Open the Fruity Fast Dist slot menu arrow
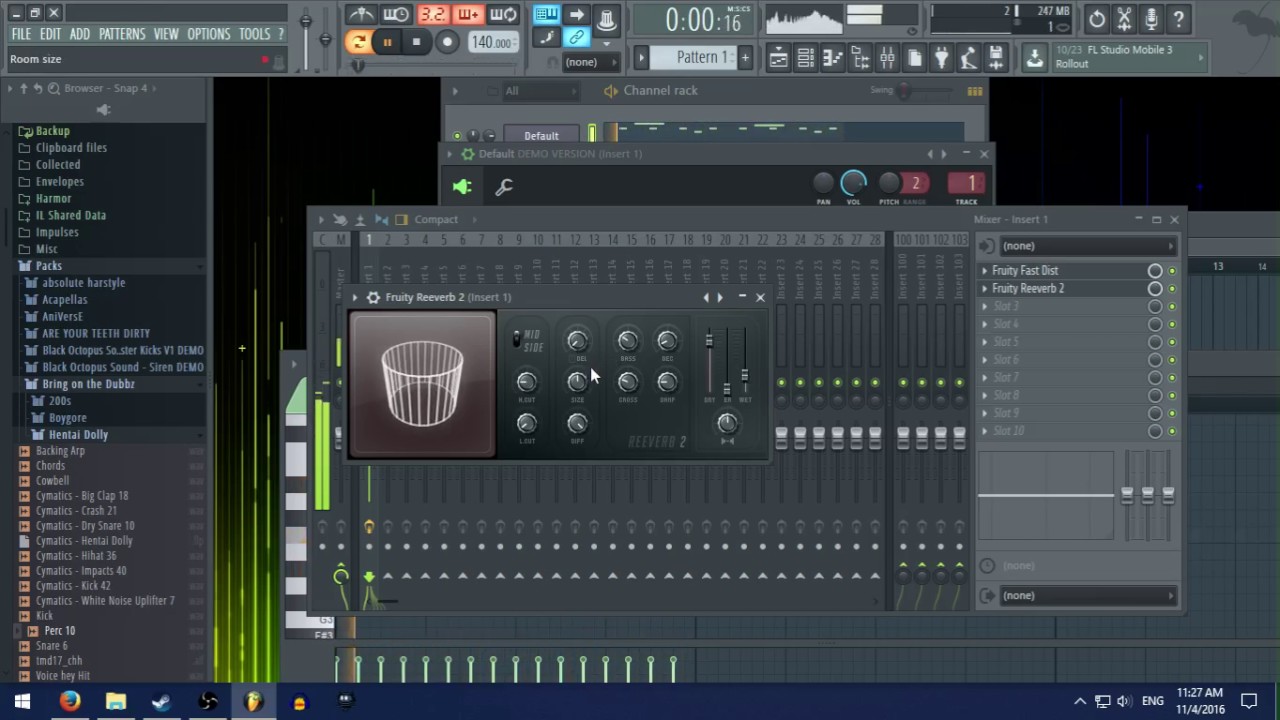The height and width of the screenshot is (720, 1280). click(984, 271)
